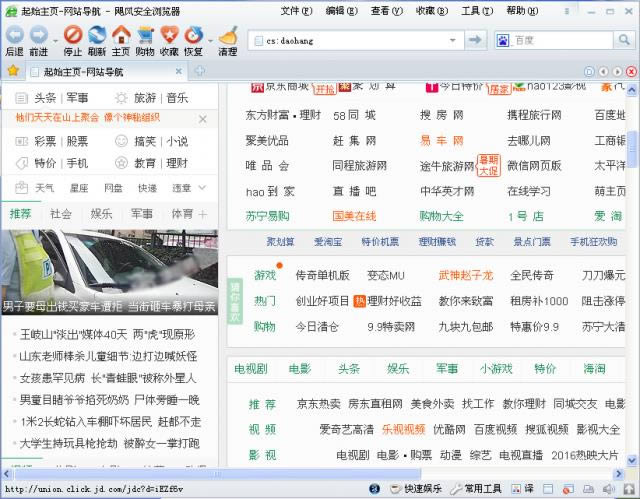Add news category with plus after 体育

203,214
